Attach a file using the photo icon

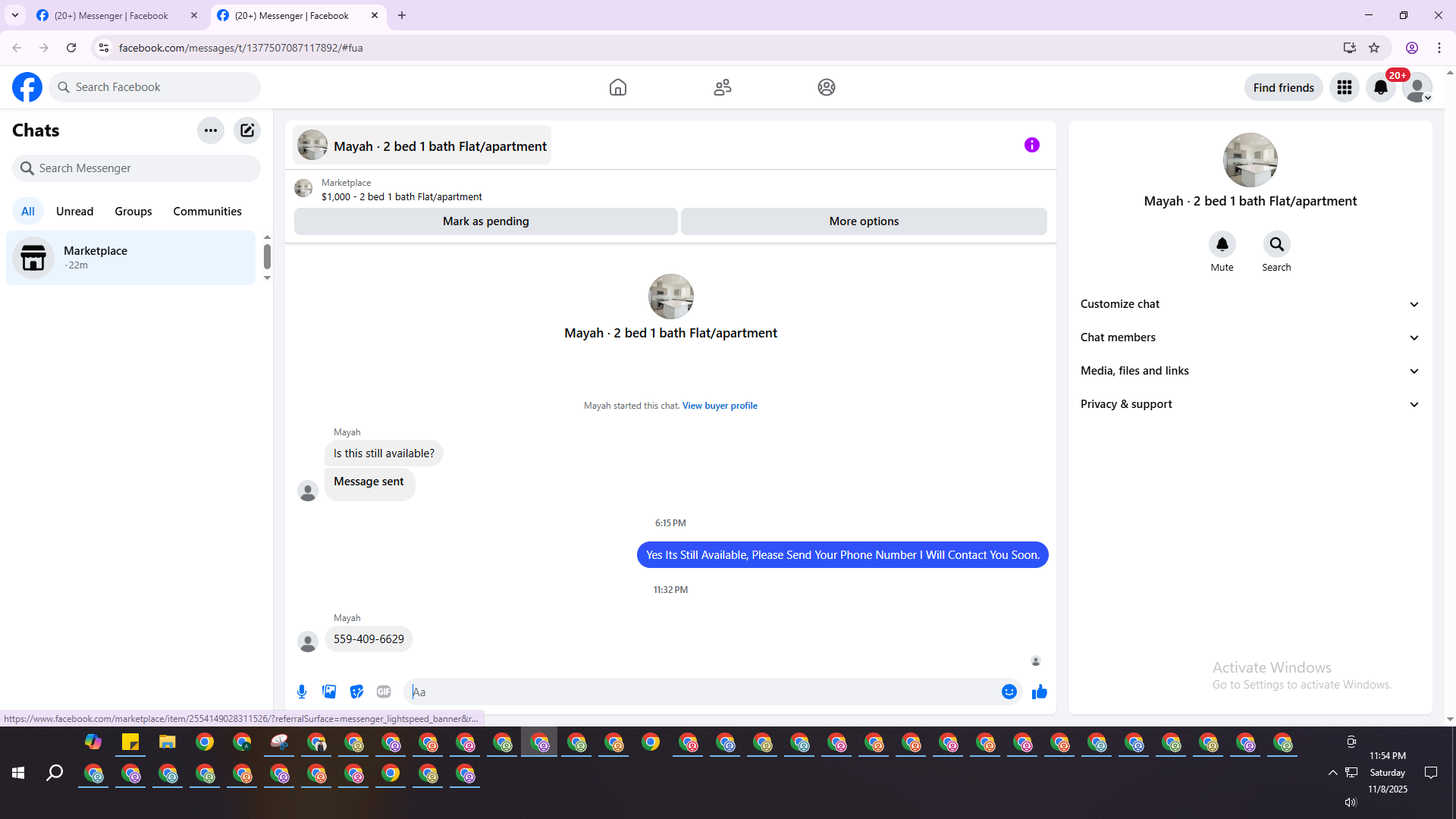pos(329,692)
